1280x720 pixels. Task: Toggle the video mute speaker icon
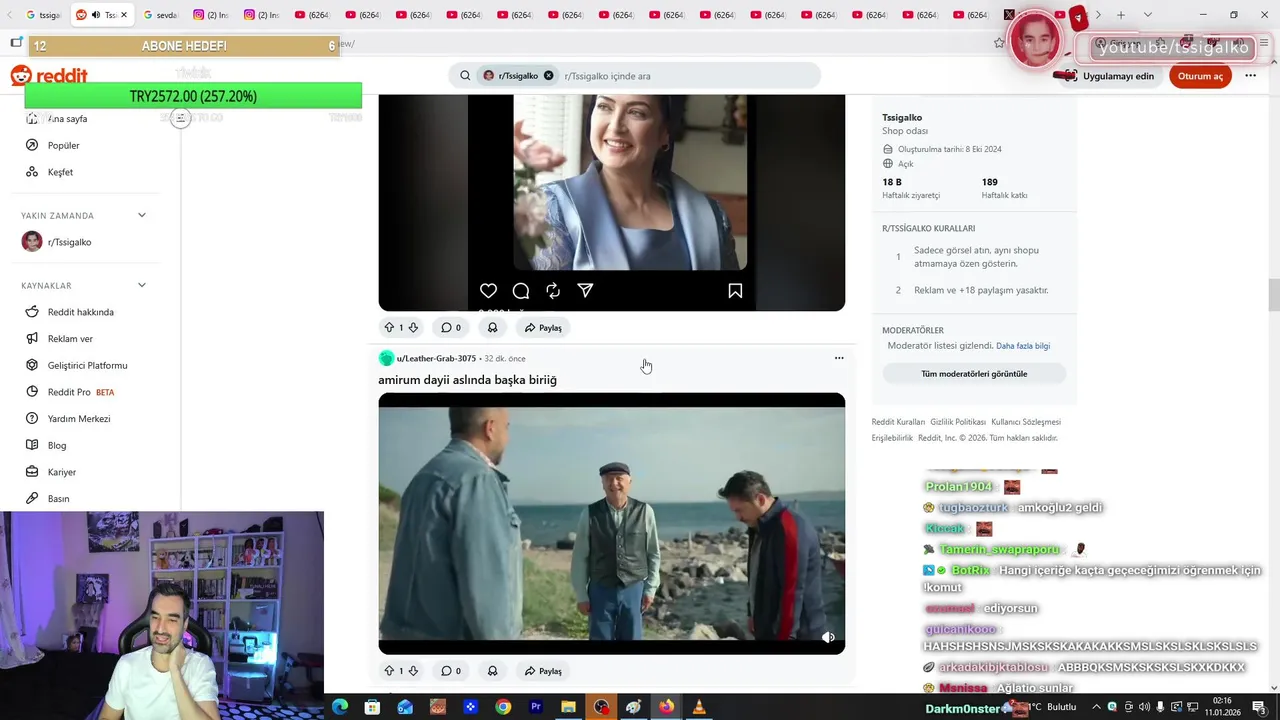point(828,637)
